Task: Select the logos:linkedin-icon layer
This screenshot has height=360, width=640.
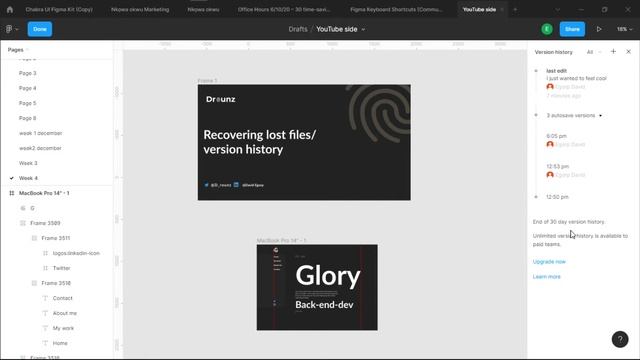Action: (x=76, y=253)
